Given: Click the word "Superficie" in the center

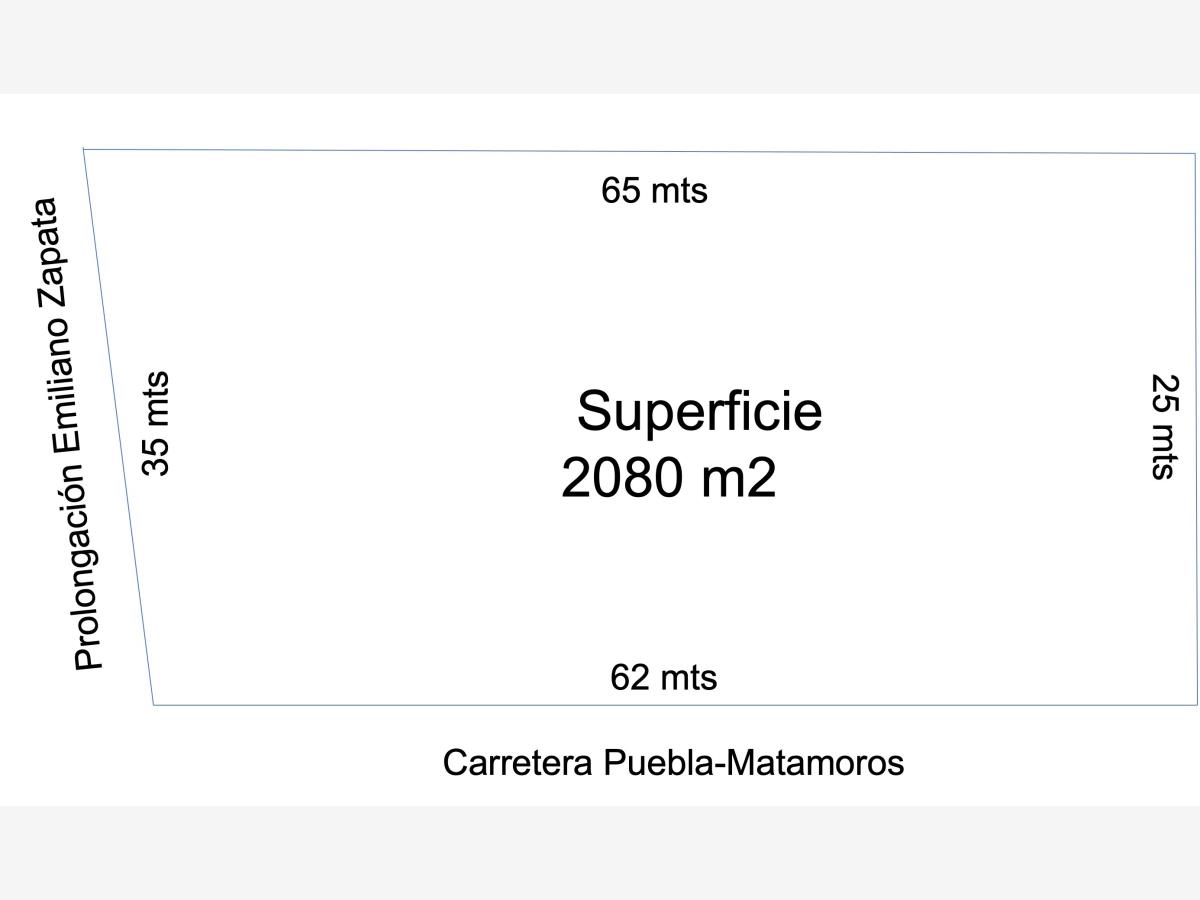Looking at the screenshot, I should pos(699,411).
